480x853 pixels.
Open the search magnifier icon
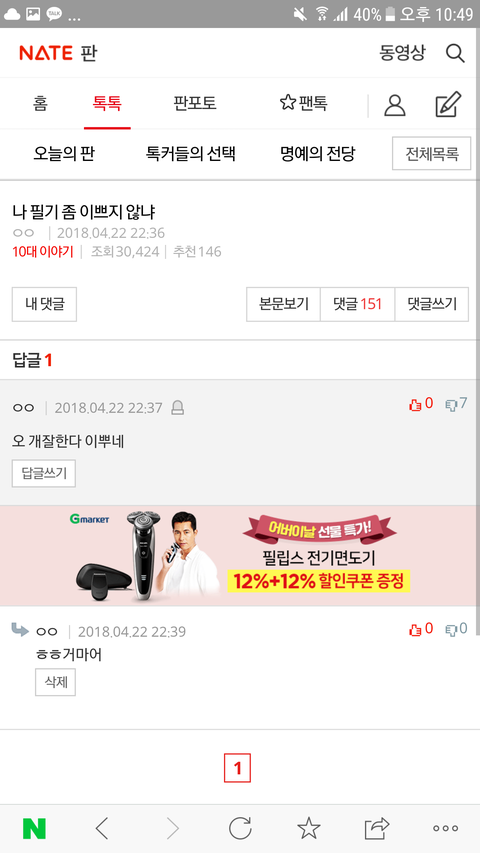click(455, 53)
